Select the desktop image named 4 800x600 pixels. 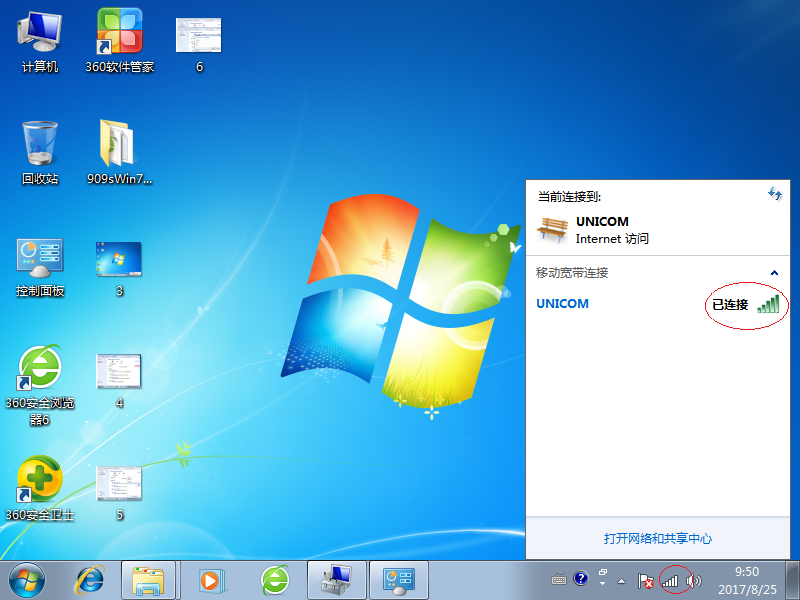(x=119, y=381)
